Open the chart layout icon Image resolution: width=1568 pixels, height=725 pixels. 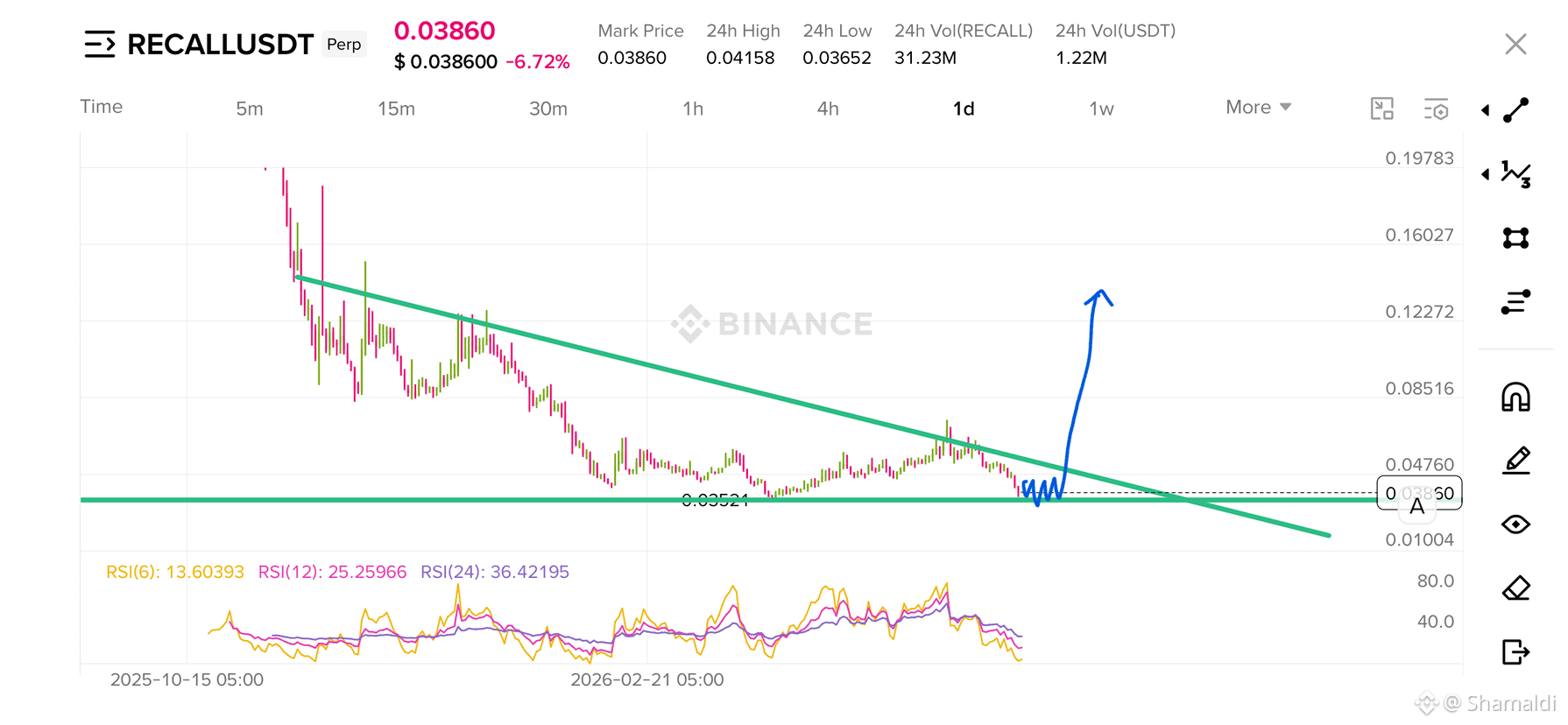tap(1382, 109)
